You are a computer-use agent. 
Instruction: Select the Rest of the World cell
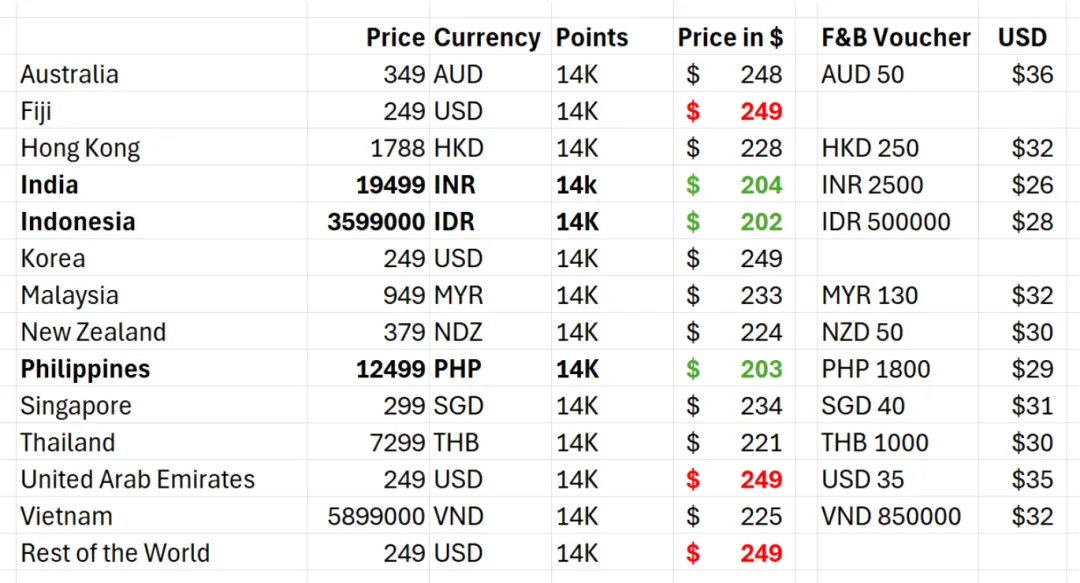point(115,553)
